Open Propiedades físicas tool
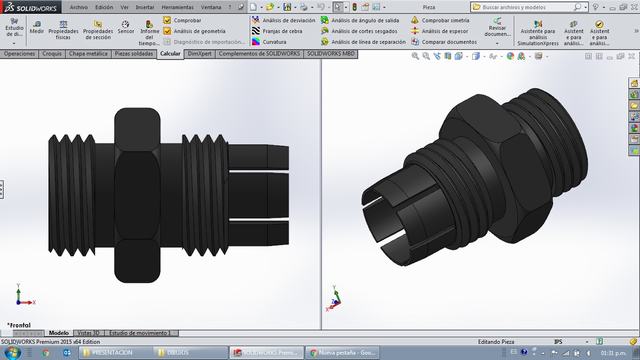The height and width of the screenshot is (360, 640). (x=63, y=31)
